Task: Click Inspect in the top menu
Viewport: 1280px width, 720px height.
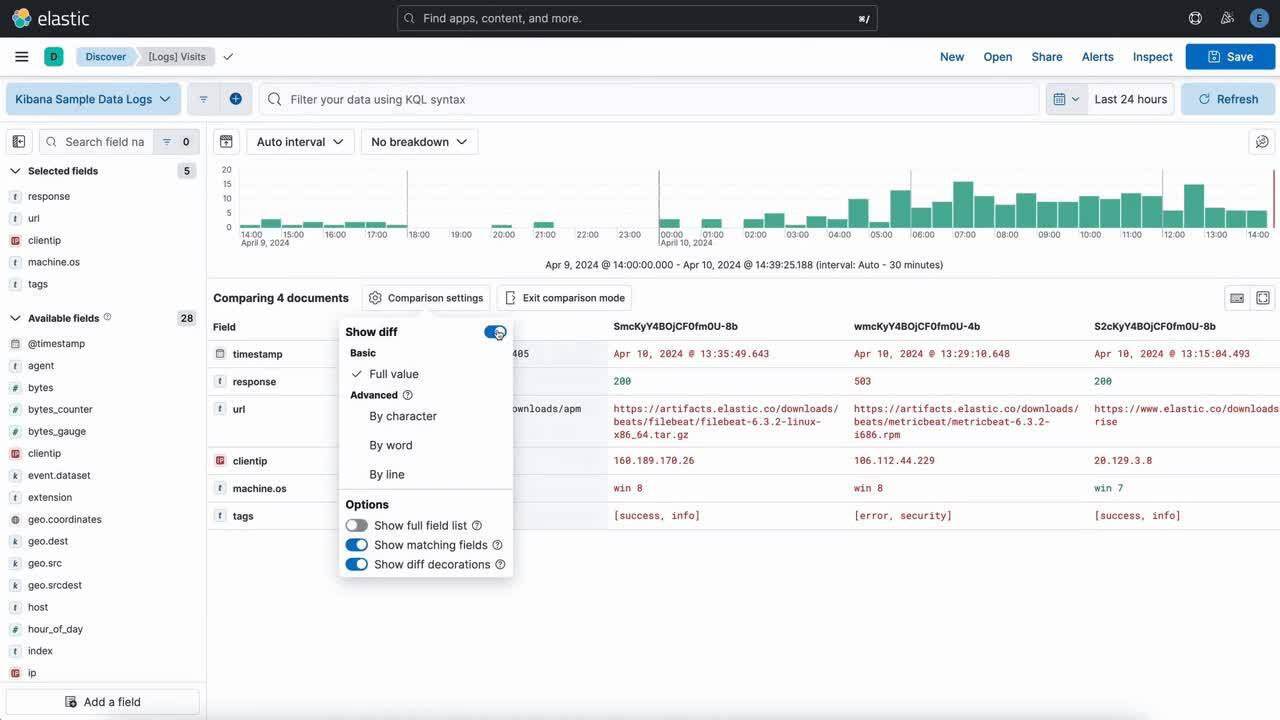Action: pyautogui.click(x=1152, y=57)
